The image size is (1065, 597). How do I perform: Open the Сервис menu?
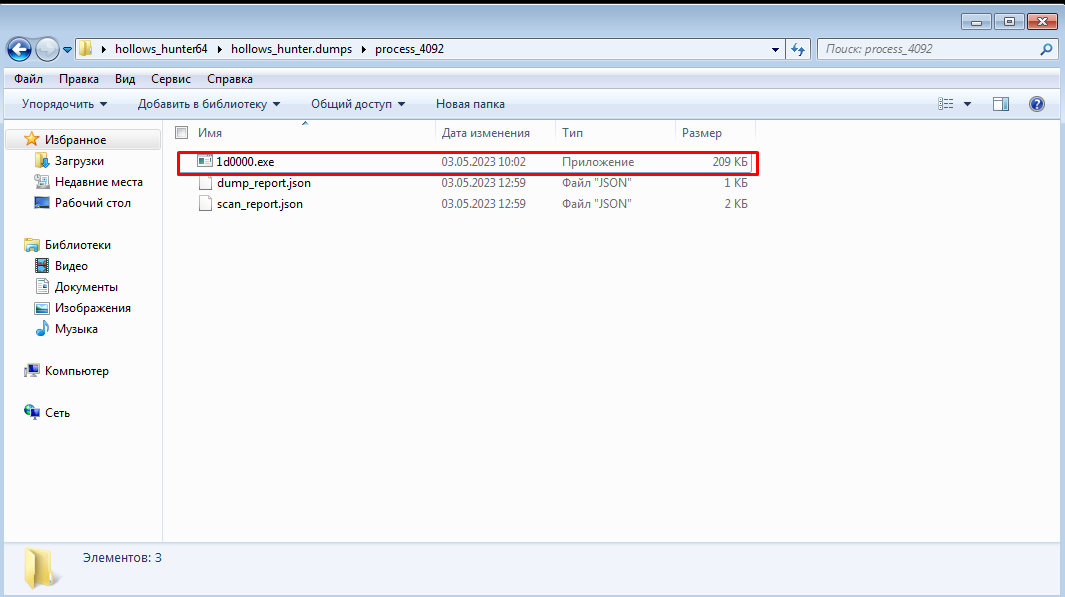click(170, 79)
